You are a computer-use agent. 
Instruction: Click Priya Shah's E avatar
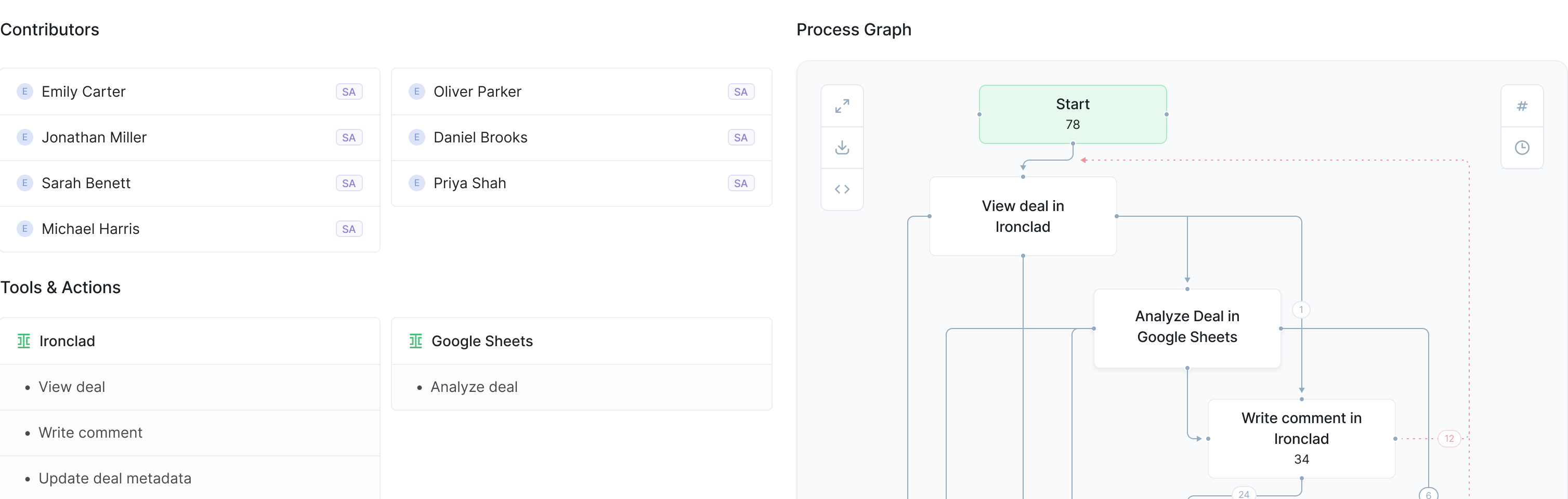[x=416, y=182]
